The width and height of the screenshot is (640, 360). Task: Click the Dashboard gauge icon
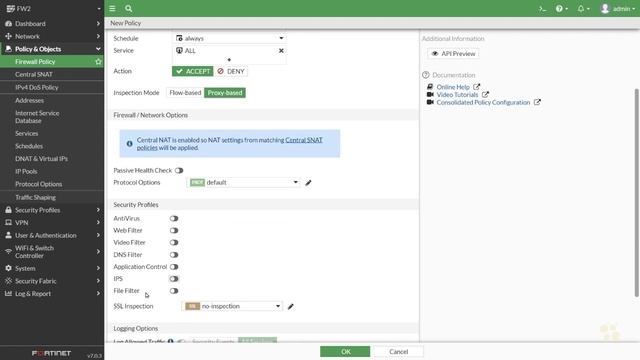tap(8, 24)
